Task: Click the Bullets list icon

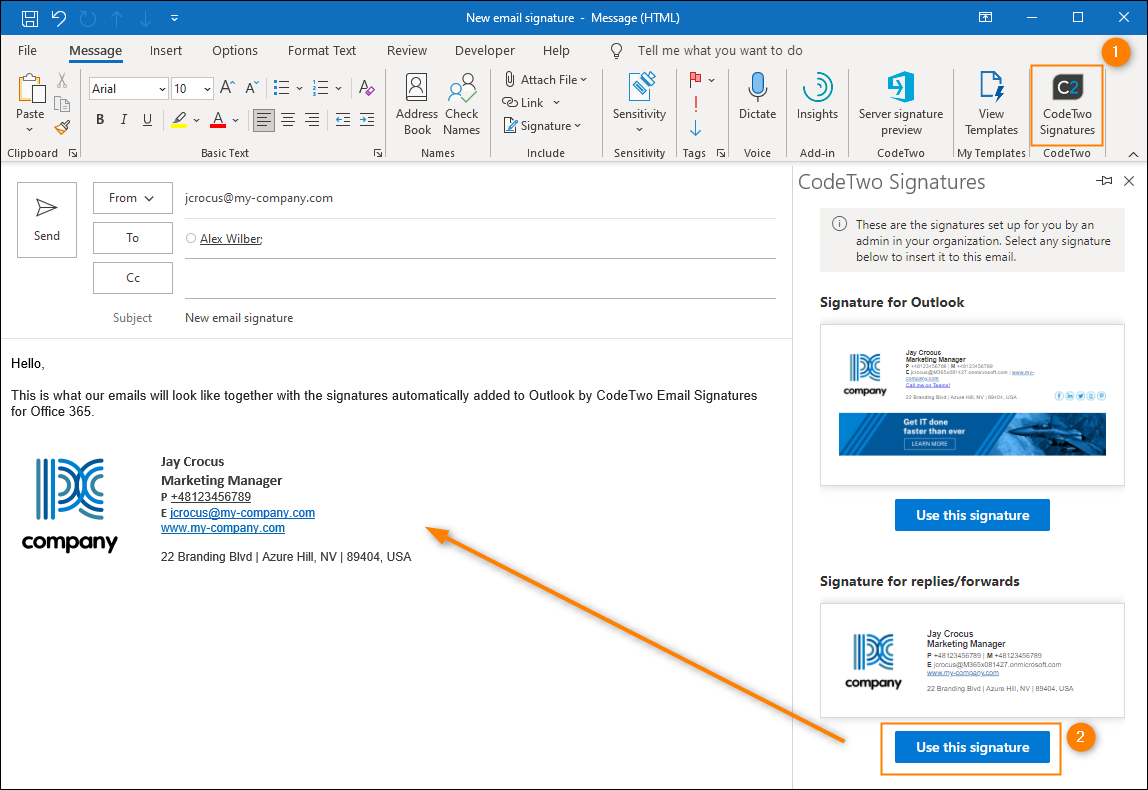Action: (x=282, y=88)
